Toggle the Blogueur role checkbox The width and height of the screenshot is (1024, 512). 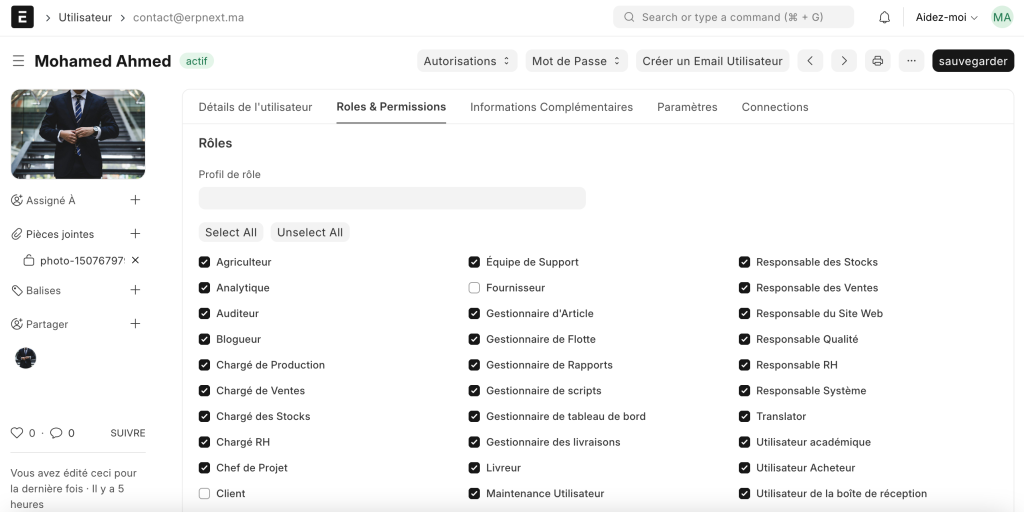tap(204, 340)
